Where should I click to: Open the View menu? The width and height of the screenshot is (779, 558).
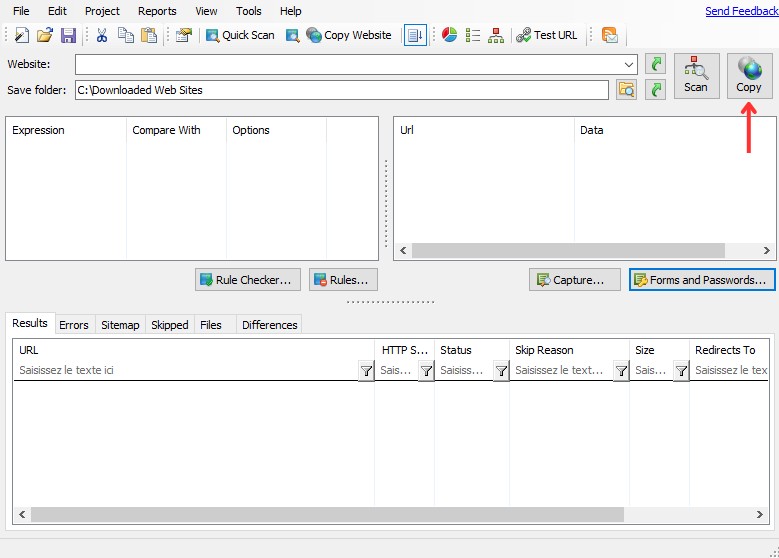click(206, 11)
